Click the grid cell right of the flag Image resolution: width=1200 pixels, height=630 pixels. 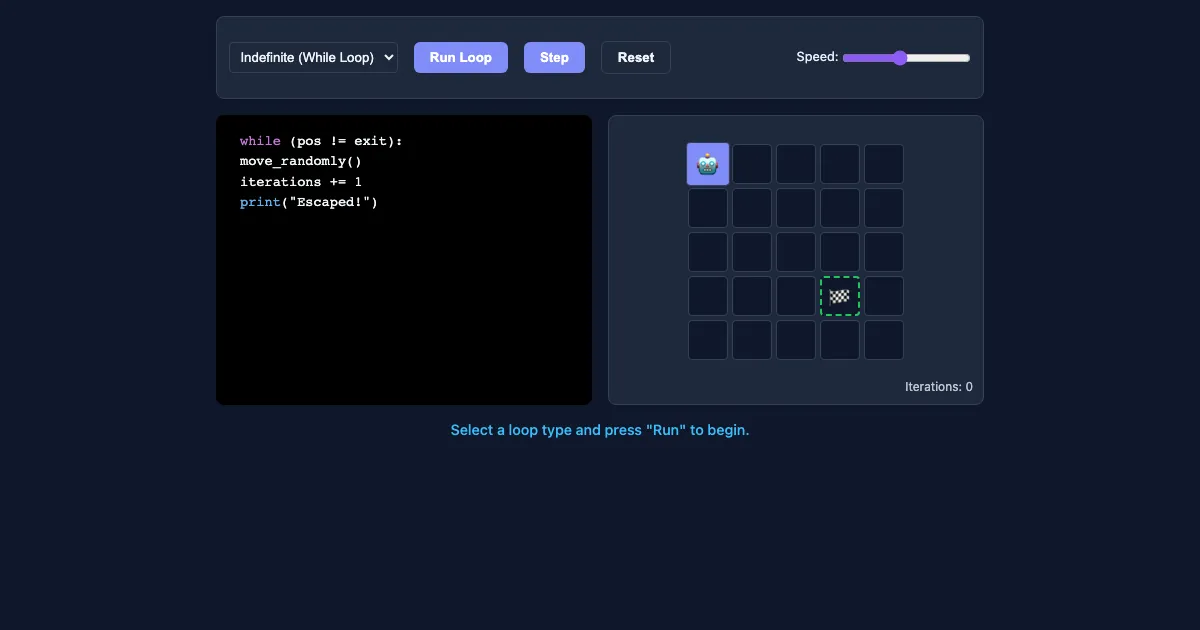click(x=884, y=296)
